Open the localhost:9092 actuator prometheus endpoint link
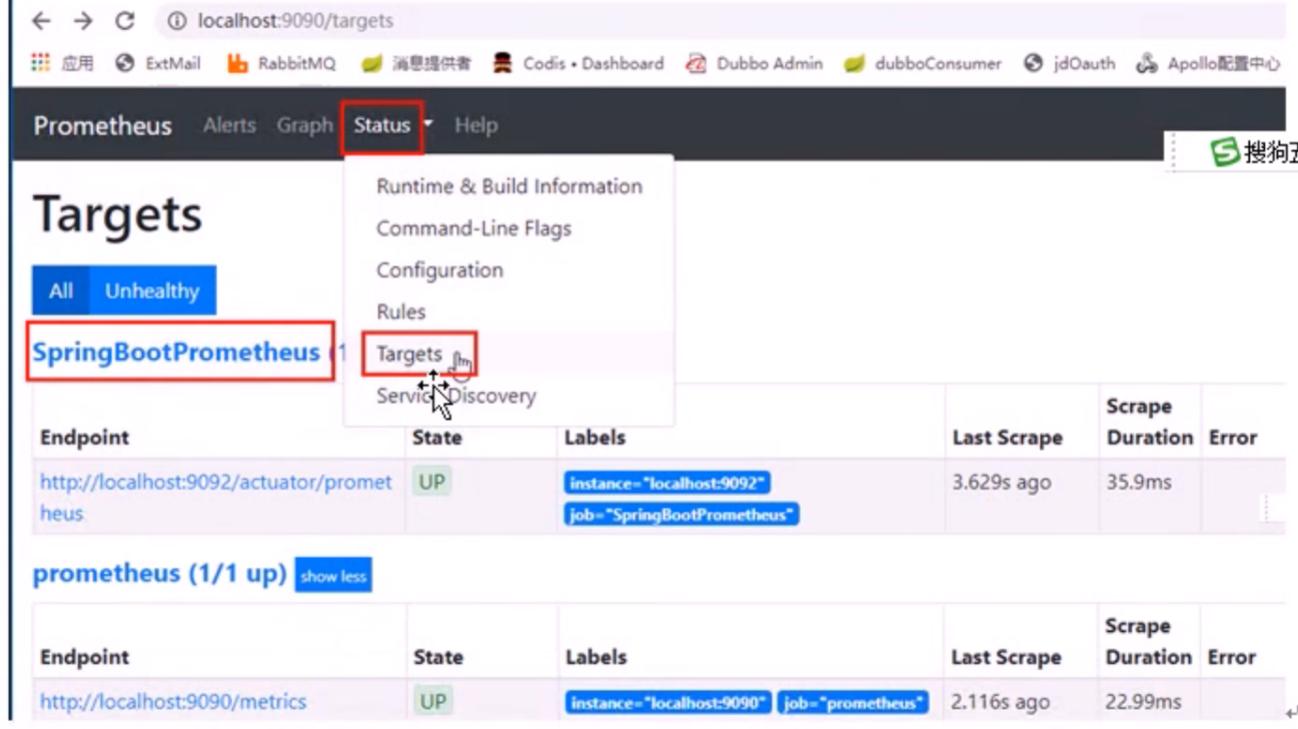1298x729 pixels. click(216, 497)
